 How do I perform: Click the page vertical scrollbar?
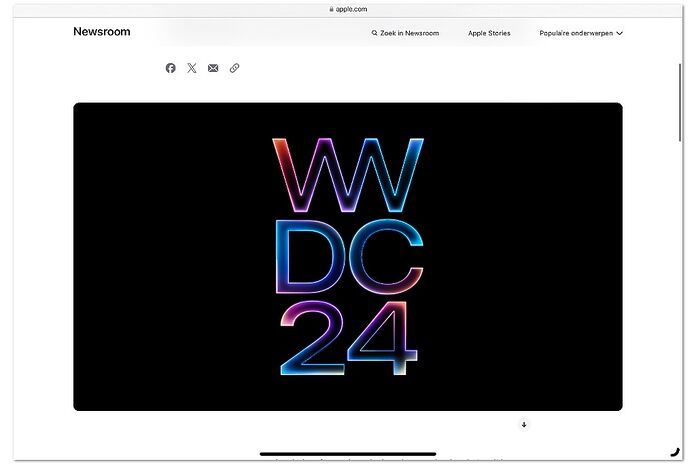680,103
